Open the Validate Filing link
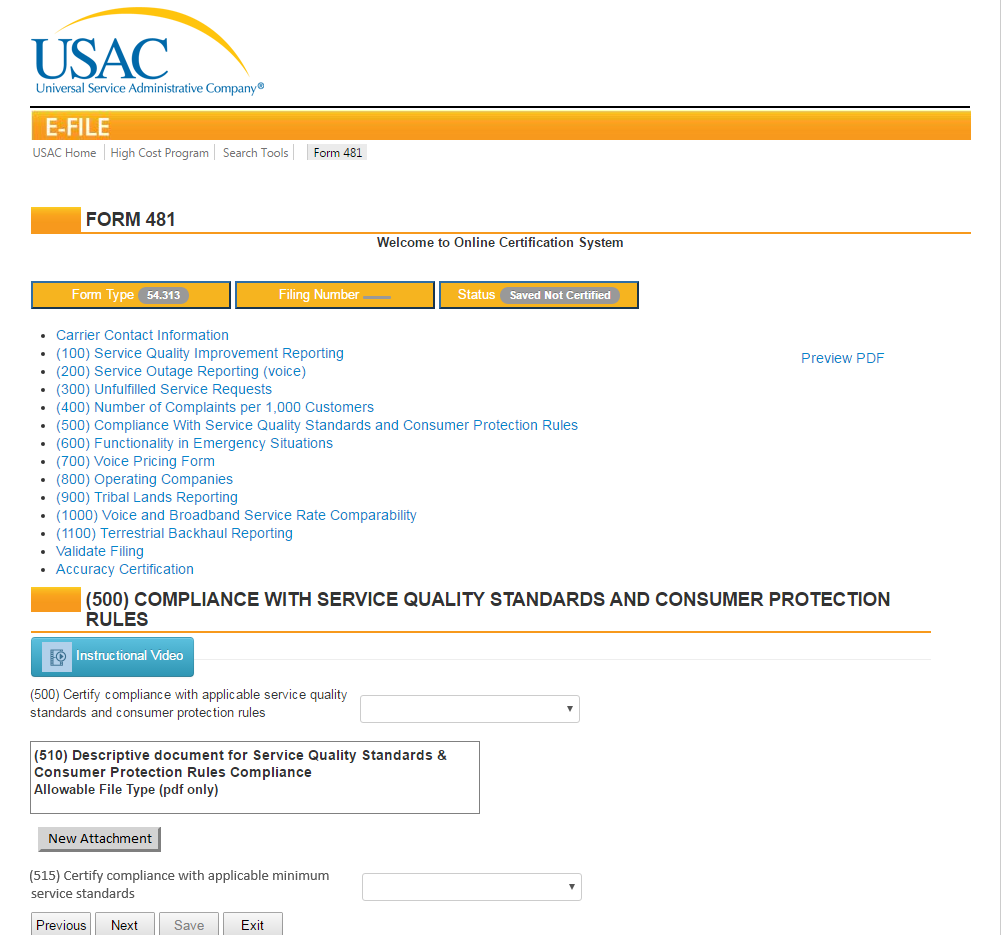The height and width of the screenshot is (935, 1008). pos(100,551)
